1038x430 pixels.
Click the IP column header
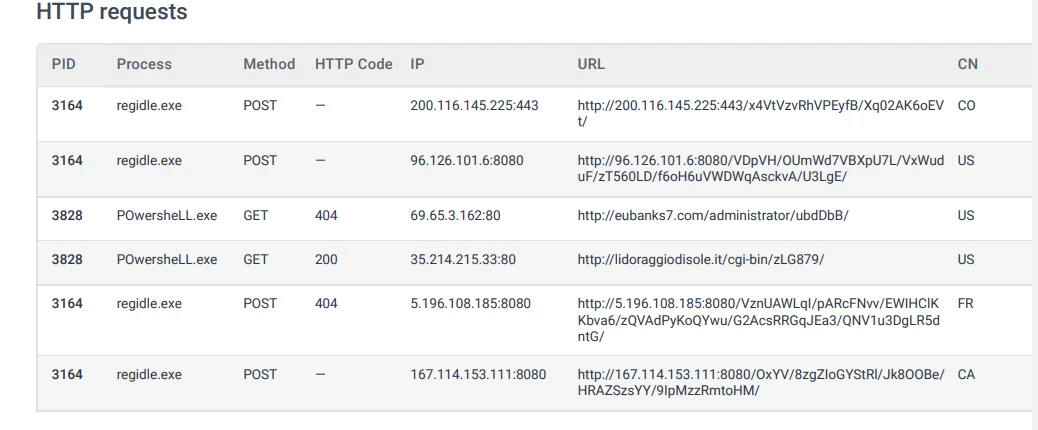point(416,64)
